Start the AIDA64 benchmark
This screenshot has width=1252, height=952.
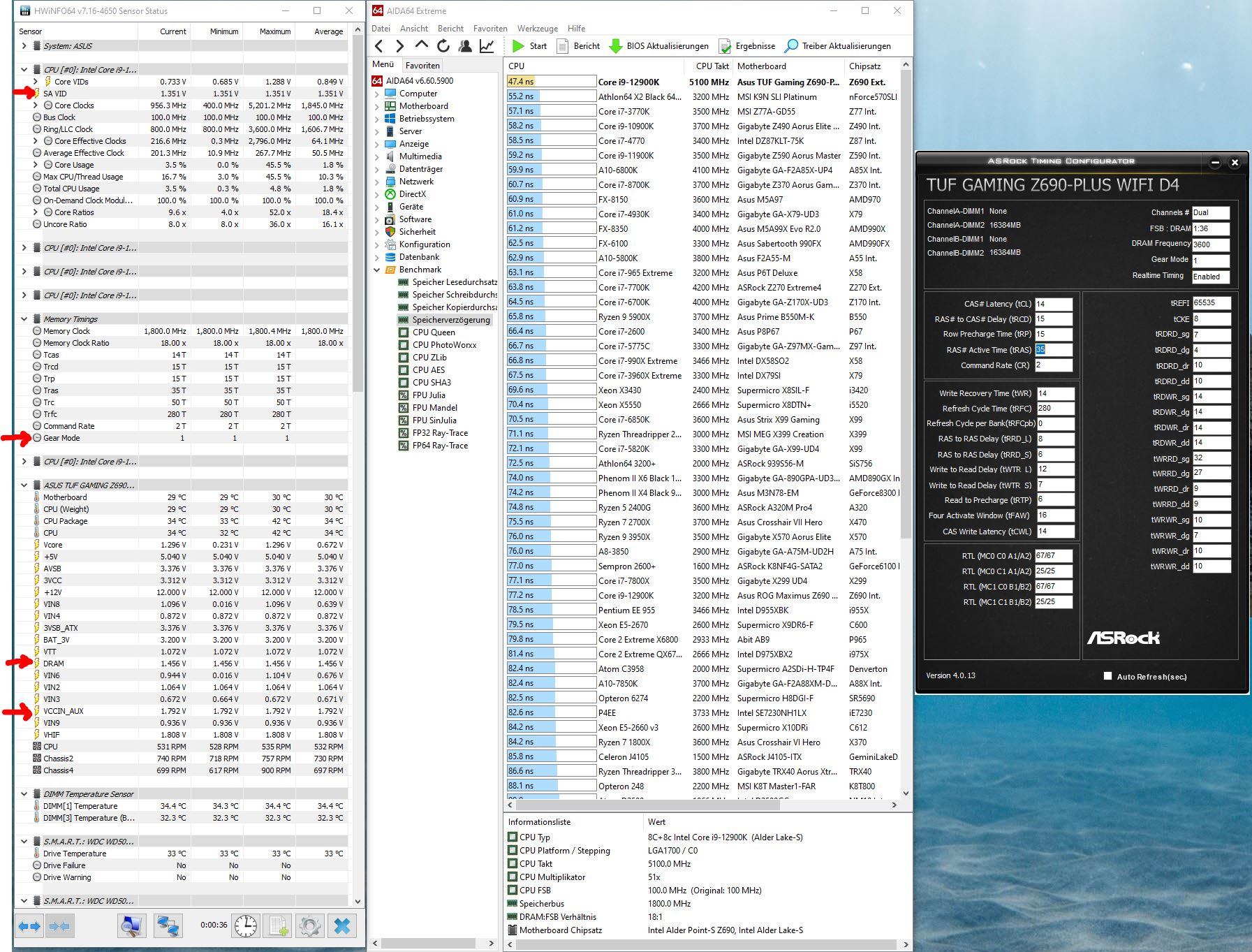(x=529, y=46)
